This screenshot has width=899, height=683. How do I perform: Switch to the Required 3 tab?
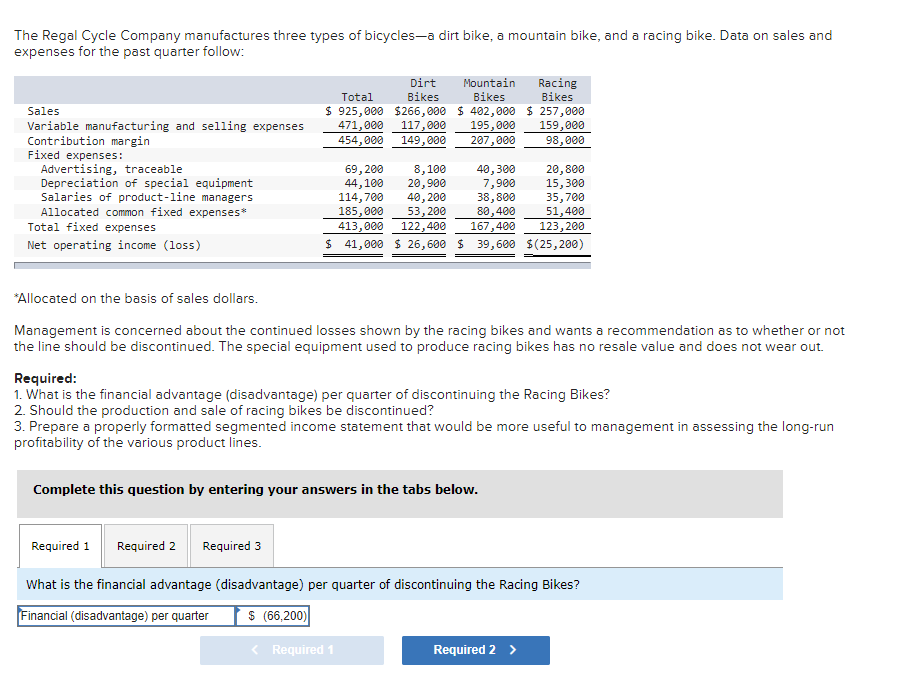tap(232, 546)
